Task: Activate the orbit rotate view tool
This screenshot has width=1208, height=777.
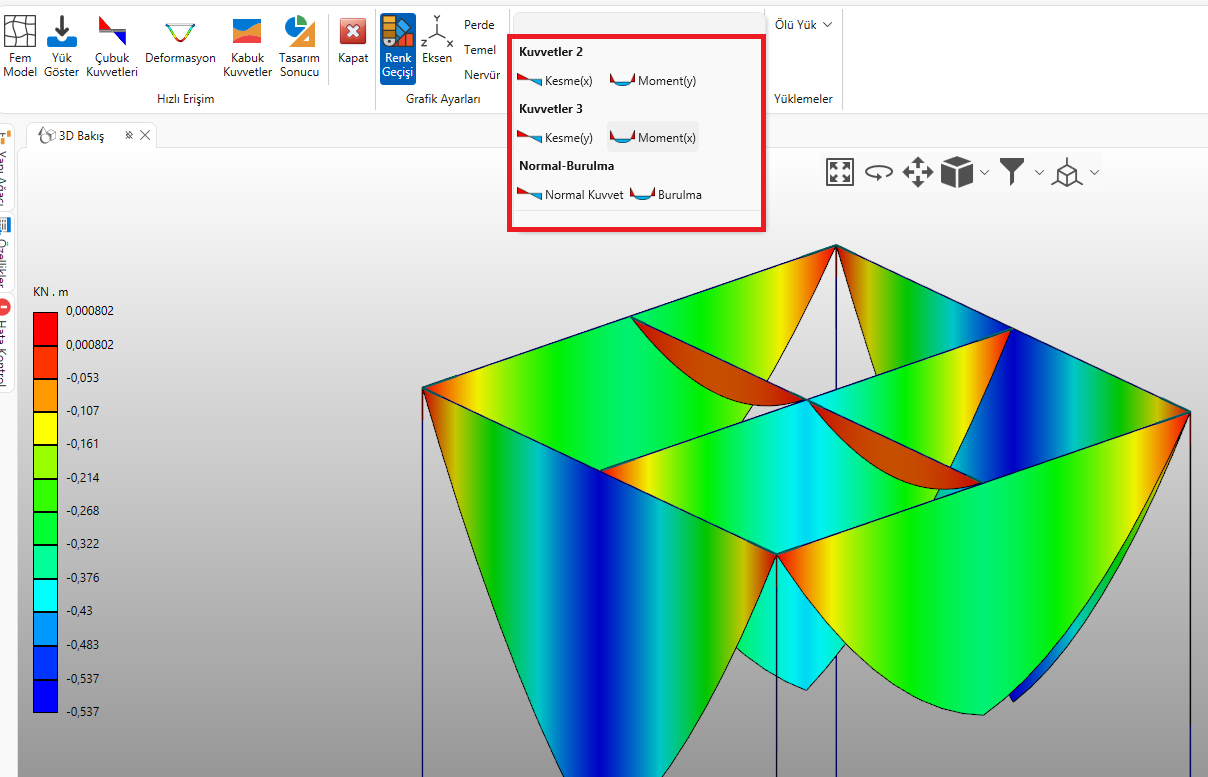Action: pos(878,172)
